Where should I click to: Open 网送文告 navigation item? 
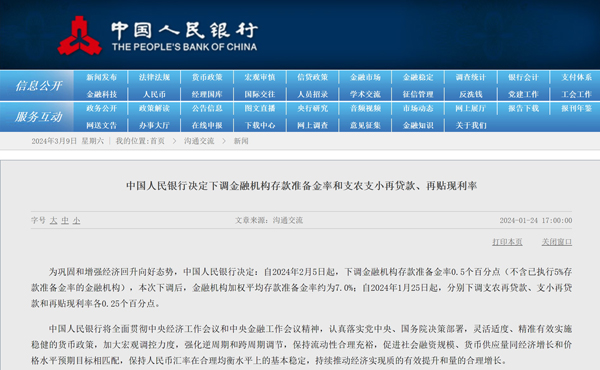pyautogui.click(x=101, y=125)
